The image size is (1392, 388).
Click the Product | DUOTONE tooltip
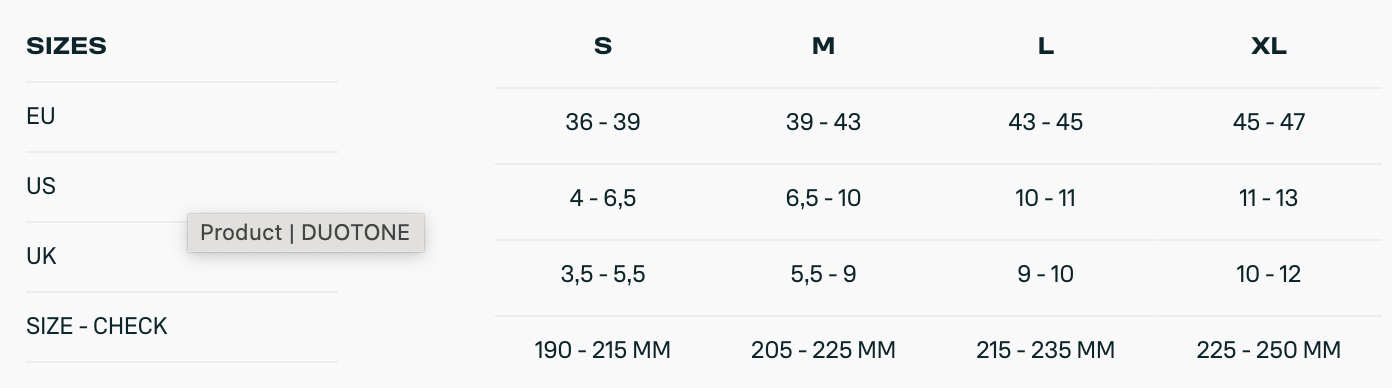pos(305,233)
